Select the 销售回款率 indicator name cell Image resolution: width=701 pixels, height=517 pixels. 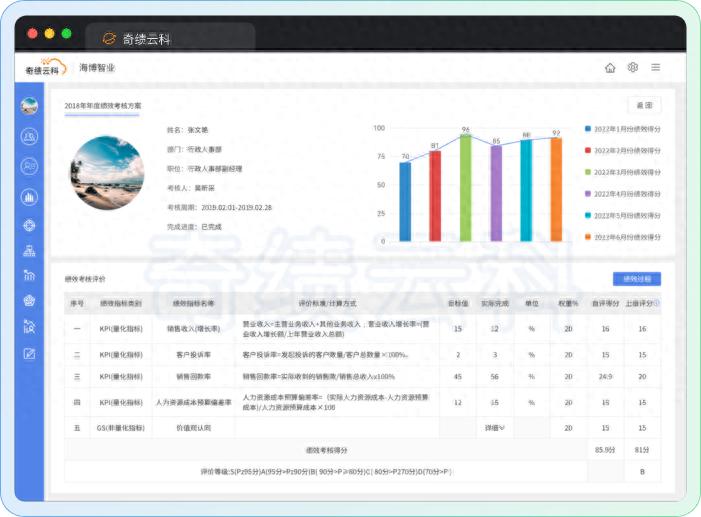(193, 377)
